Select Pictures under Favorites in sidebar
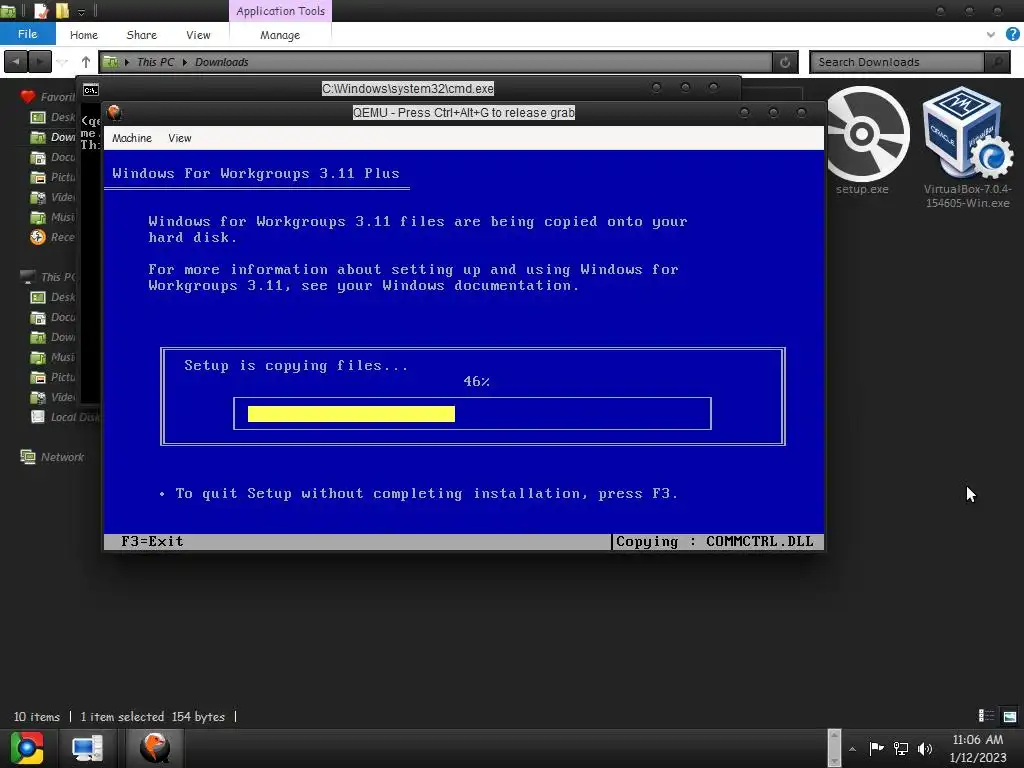The width and height of the screenshot is (1024, 768). pos(53,177)
